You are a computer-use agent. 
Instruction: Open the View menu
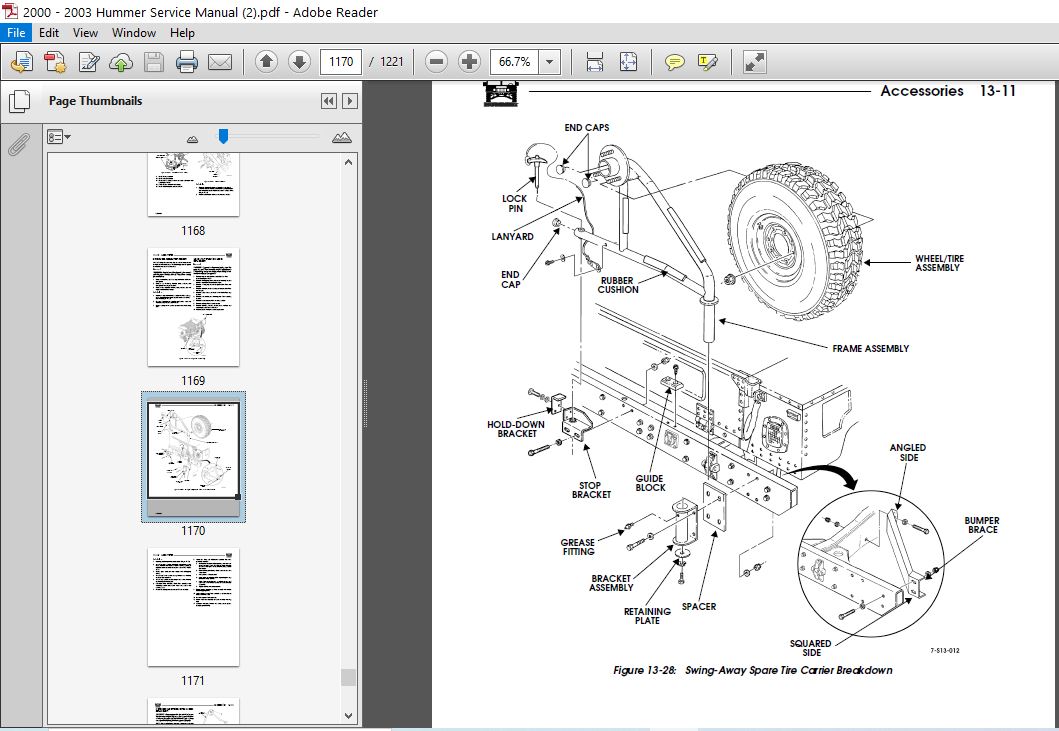point(85,32)
